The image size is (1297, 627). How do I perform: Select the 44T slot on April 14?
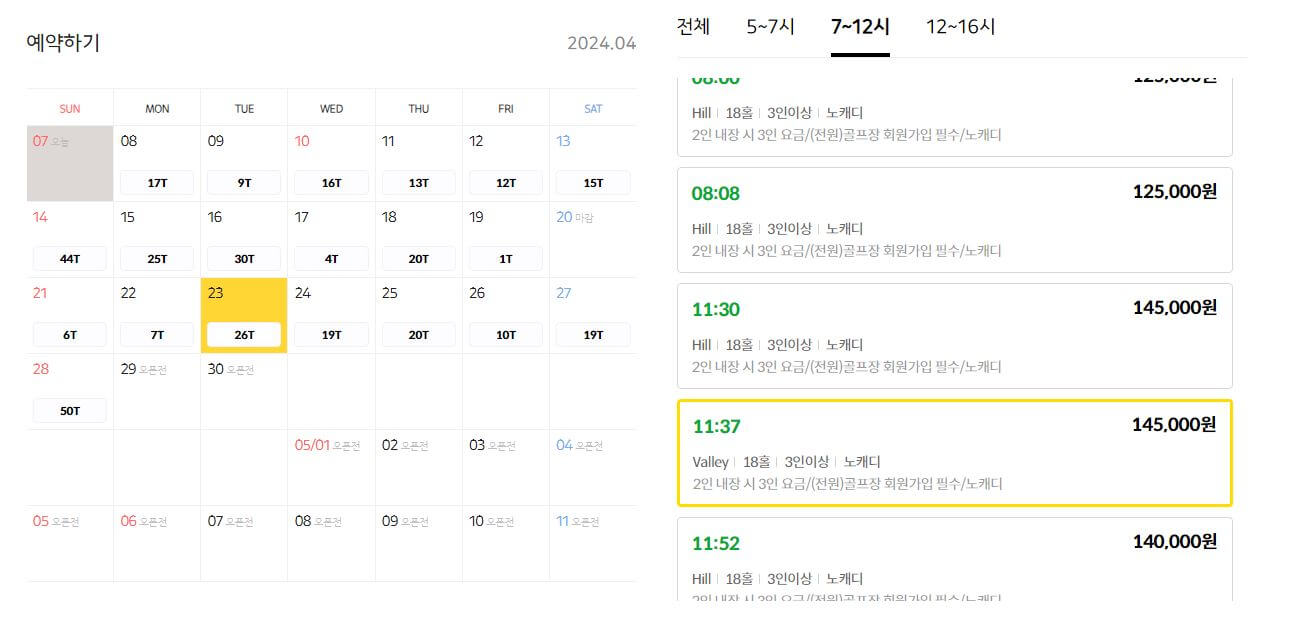69,258
